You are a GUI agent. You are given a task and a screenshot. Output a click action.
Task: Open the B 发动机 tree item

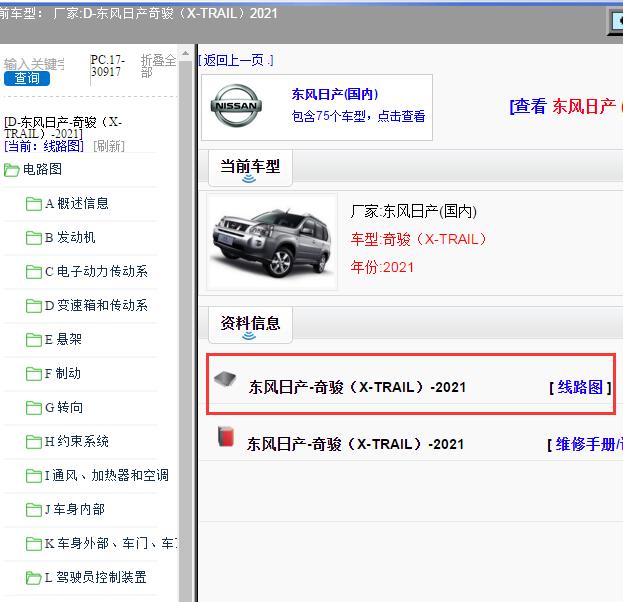[70, 238]
